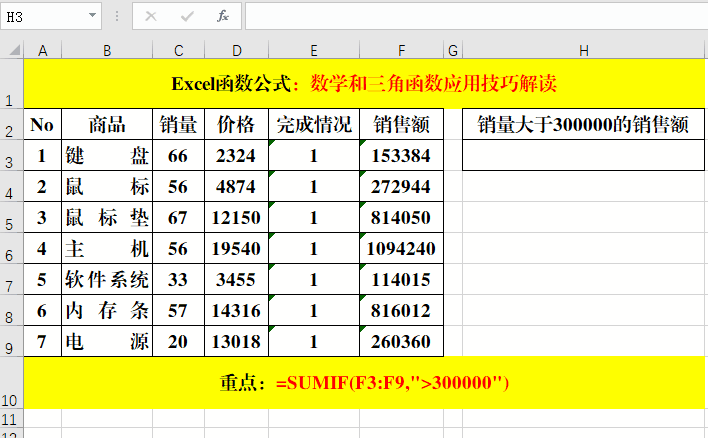Click sales amount cell '153384'
Viewport: 708px width, 438px height.
[401, 155]
